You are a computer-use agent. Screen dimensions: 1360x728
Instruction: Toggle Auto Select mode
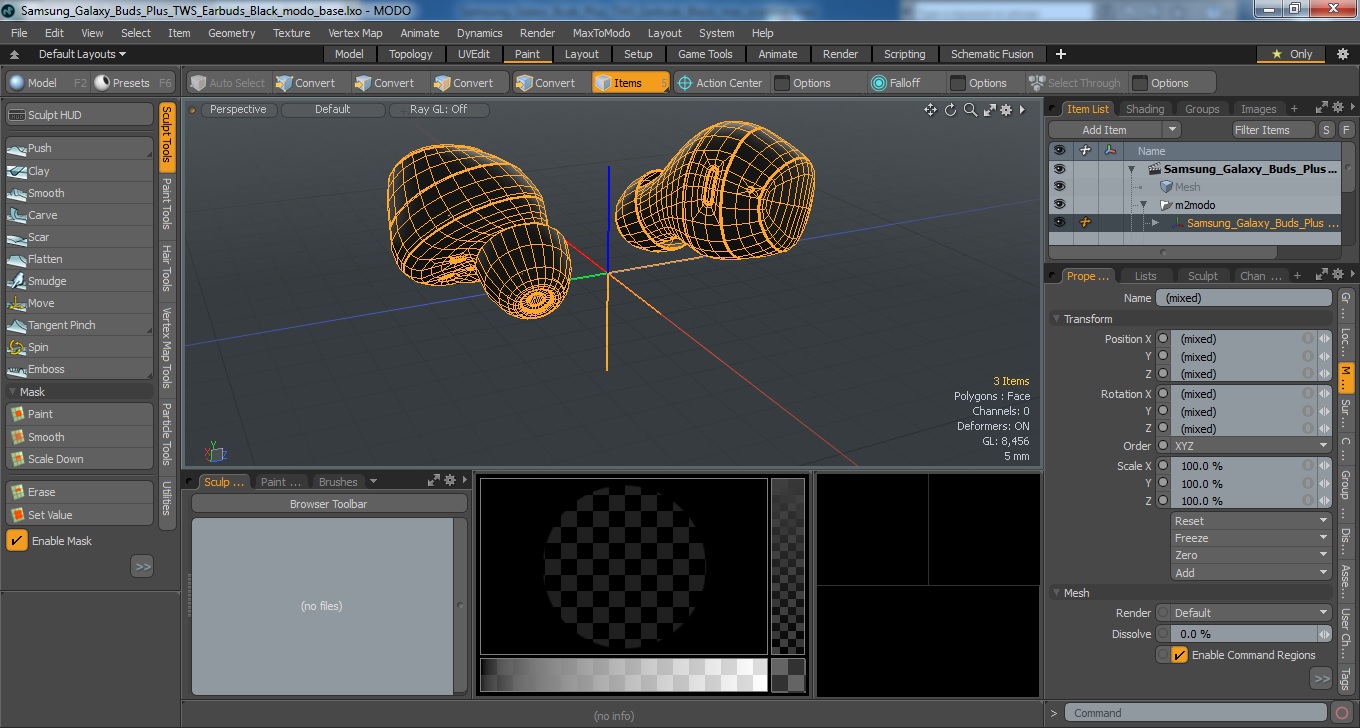click(228, 83)
